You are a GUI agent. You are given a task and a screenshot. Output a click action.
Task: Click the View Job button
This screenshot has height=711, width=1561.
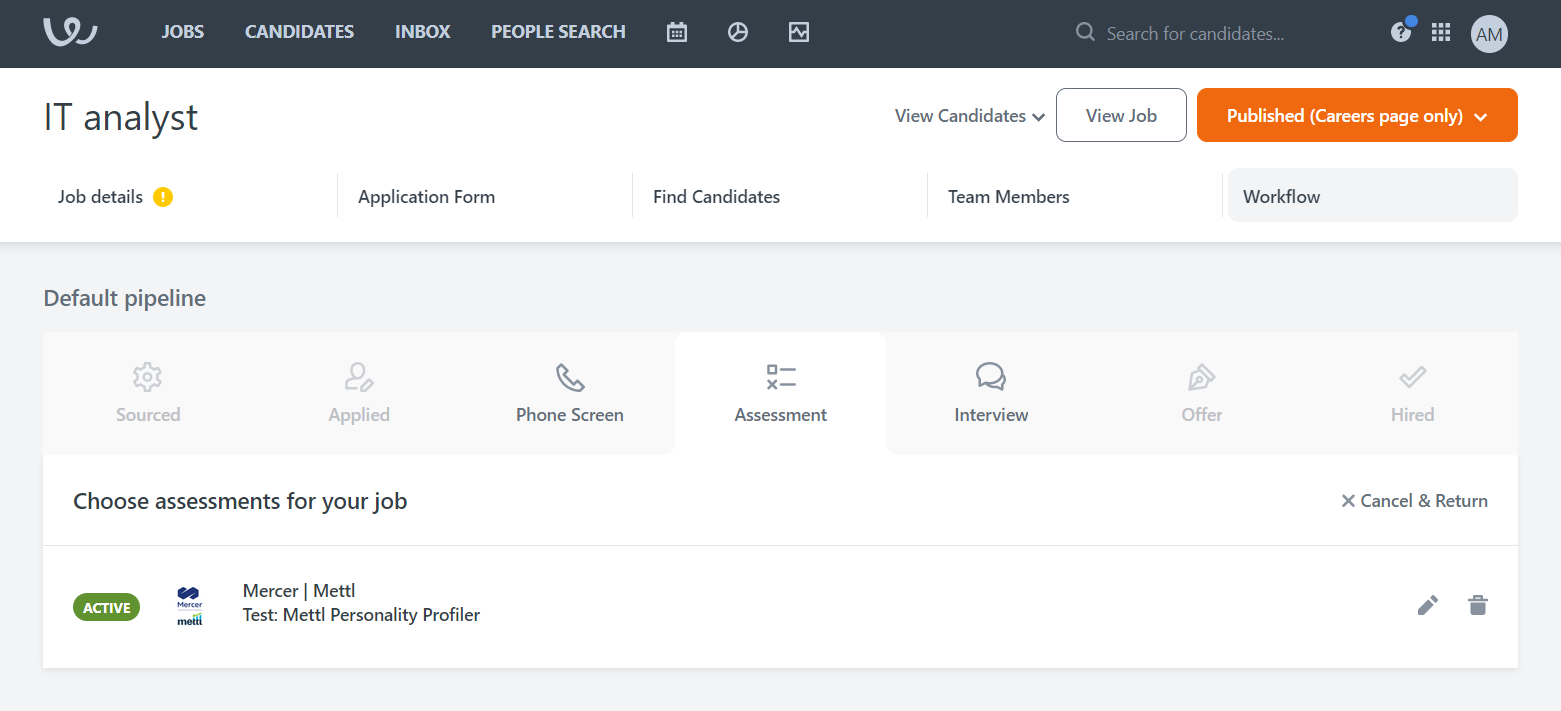(1121, 115)
